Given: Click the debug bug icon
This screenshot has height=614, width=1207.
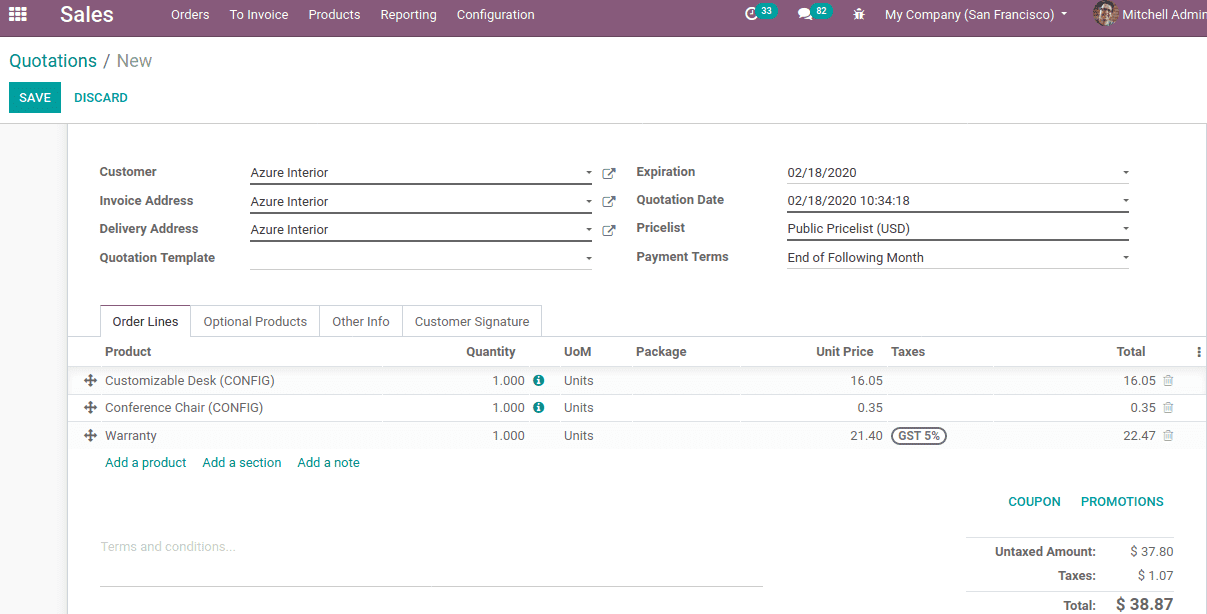Looking at the screenshot, I should [859, 15].
